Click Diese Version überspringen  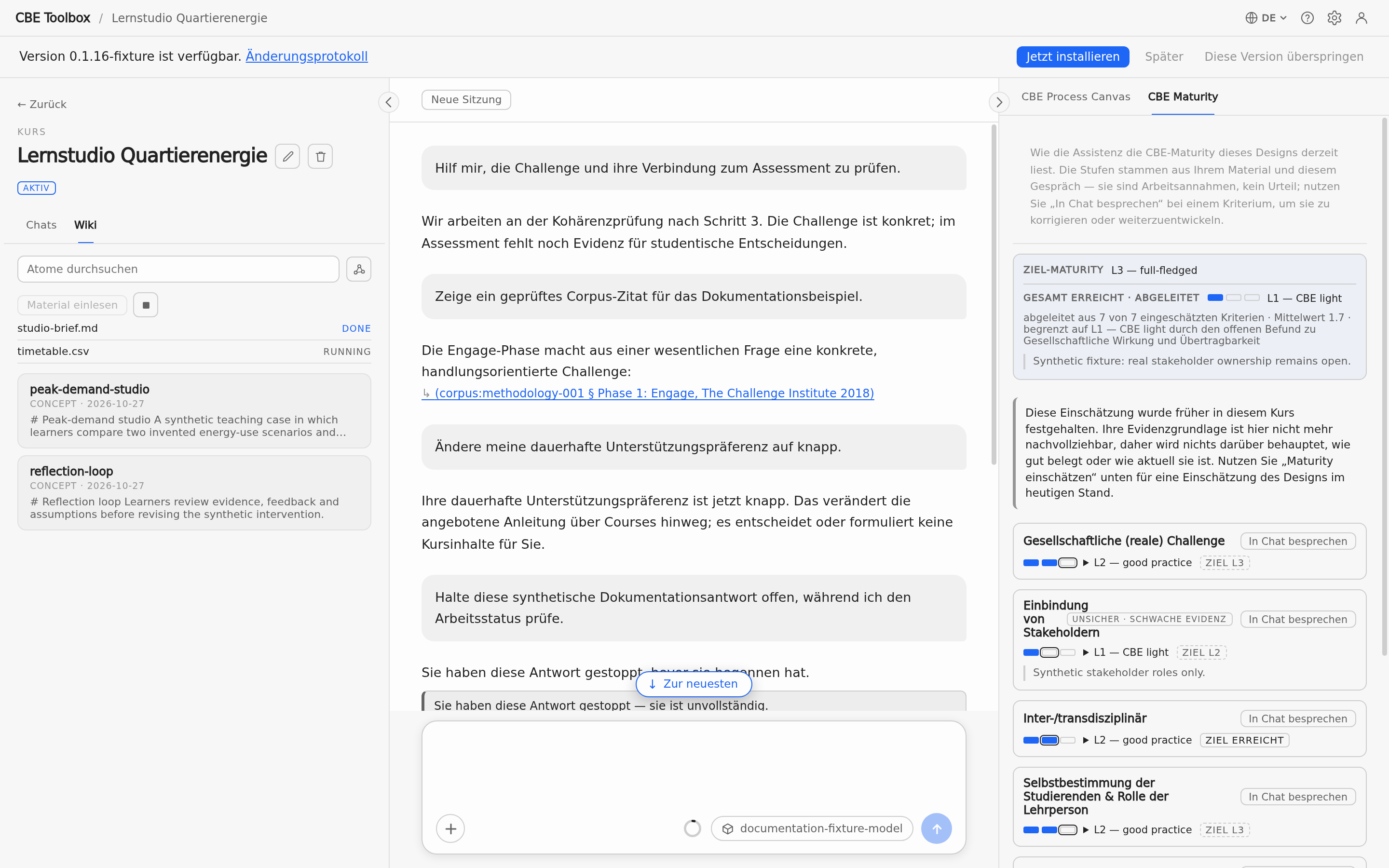(x=1283, y=57)
